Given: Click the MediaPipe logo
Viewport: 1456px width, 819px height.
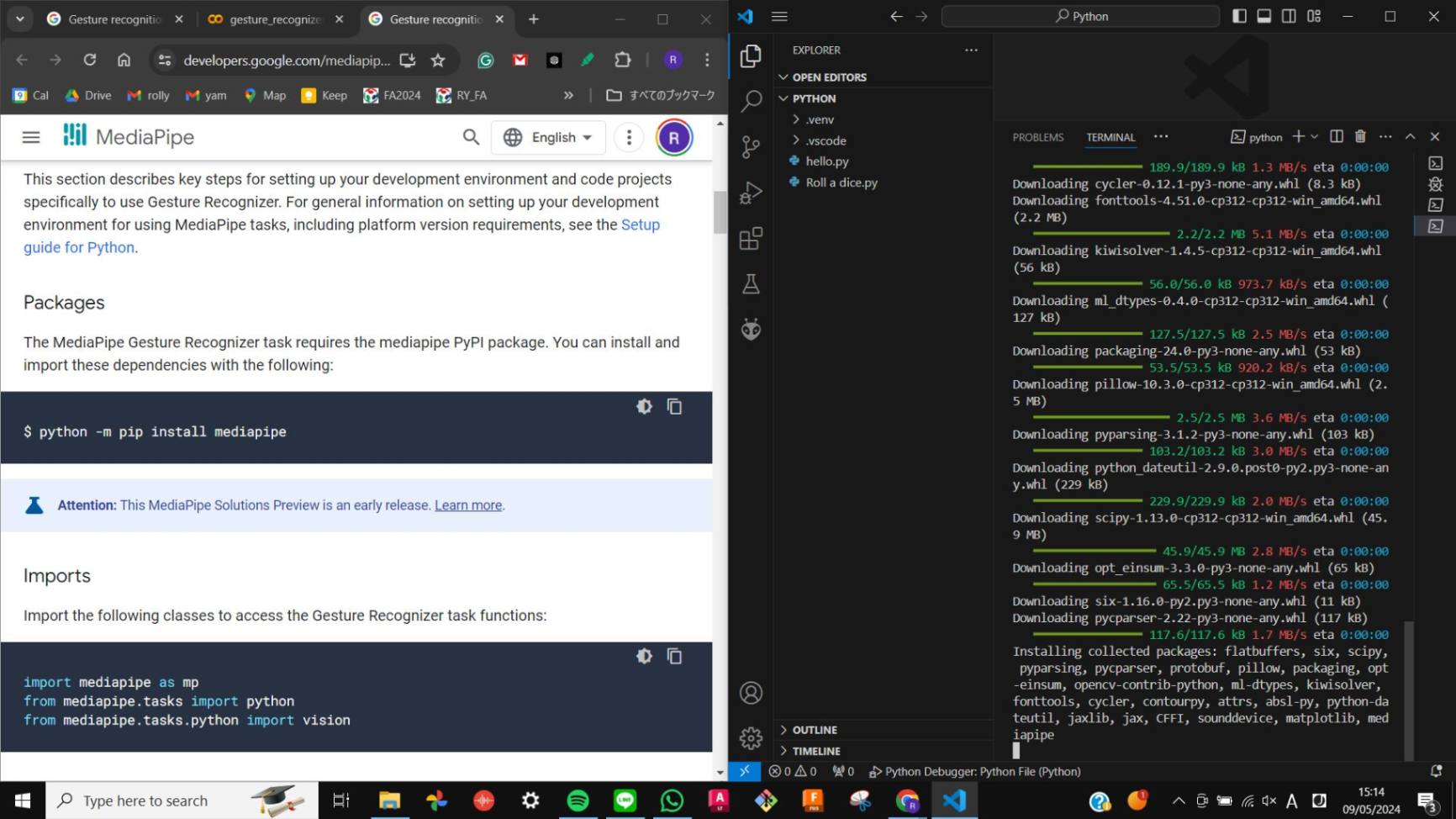Looking at the screenshot, I should [x=129, y=136].
